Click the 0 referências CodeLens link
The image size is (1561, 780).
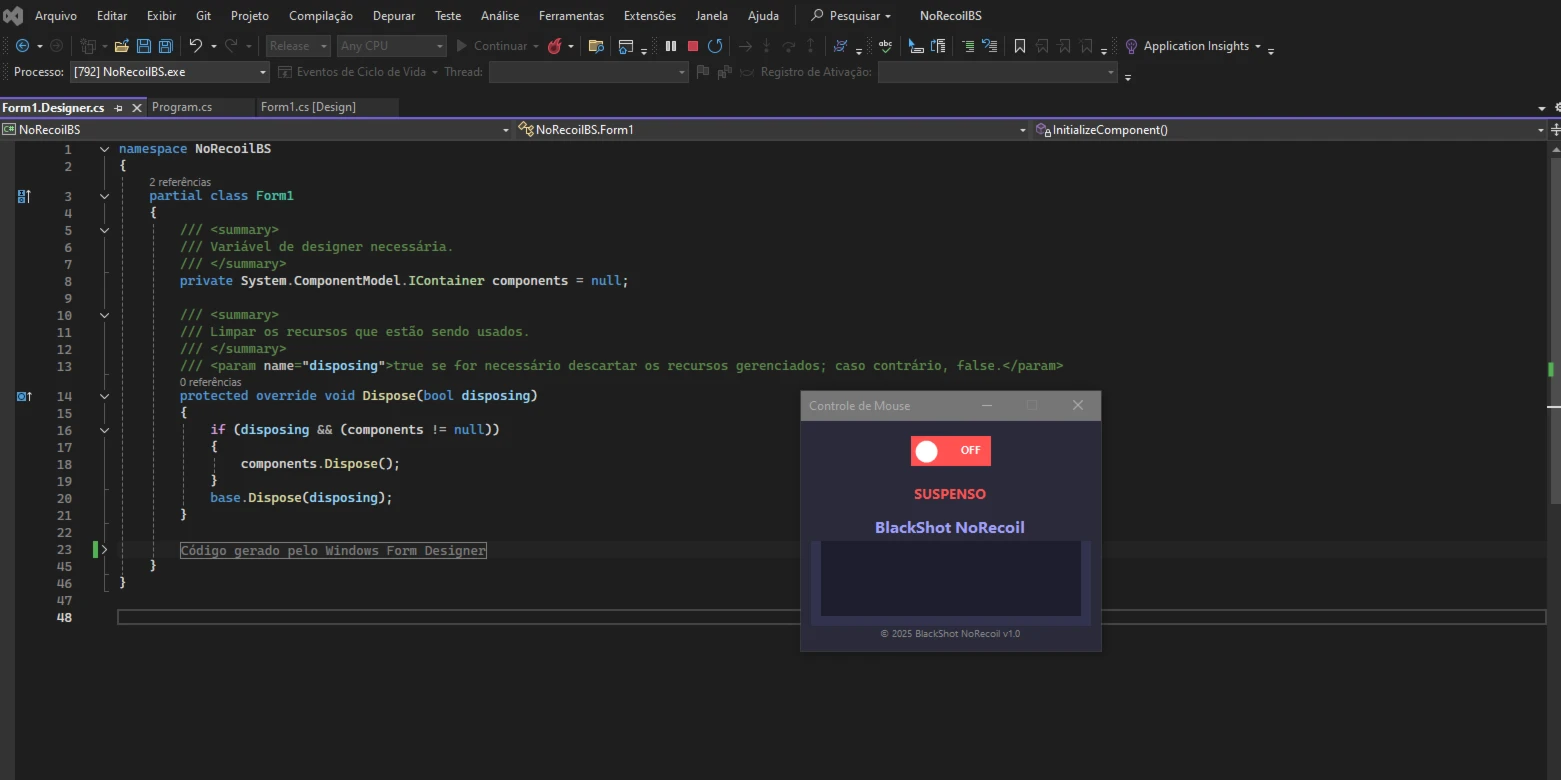[211, 382]
